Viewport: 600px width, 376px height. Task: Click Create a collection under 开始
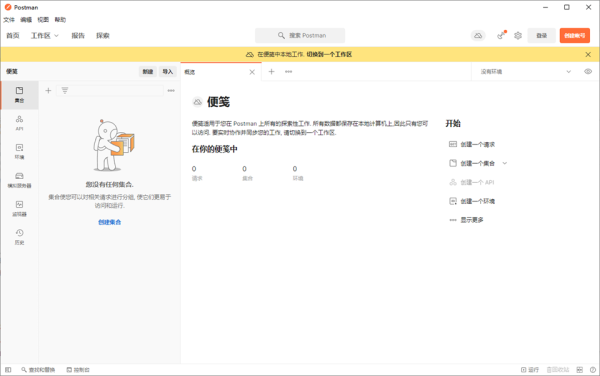[x=472, y=163]
